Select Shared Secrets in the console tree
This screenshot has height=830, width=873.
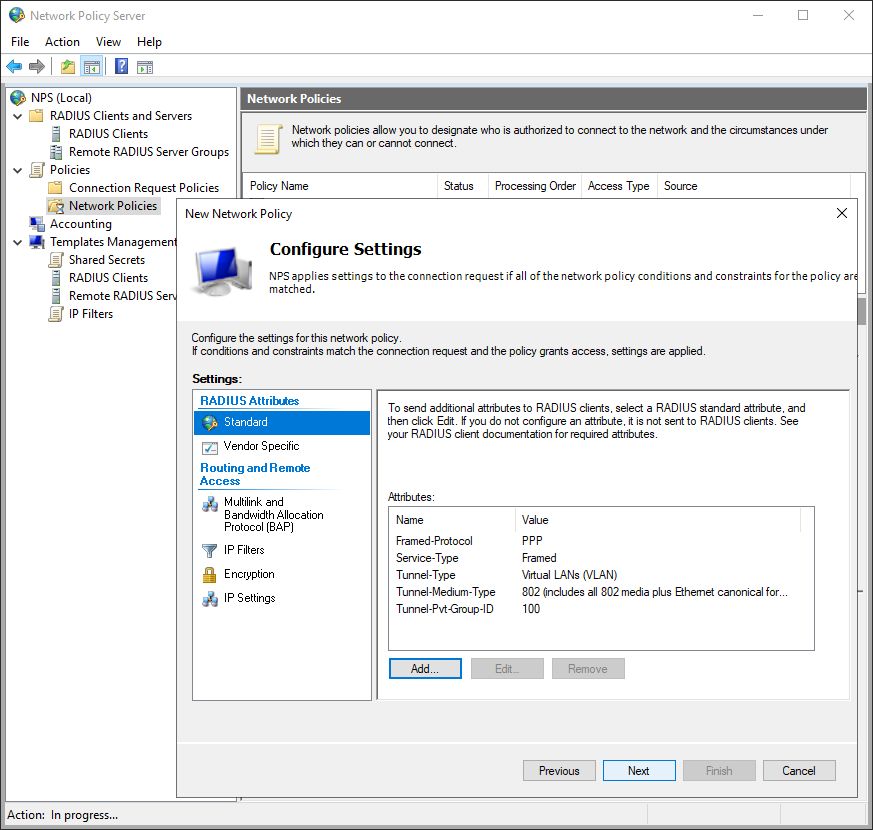coord(107,260)
